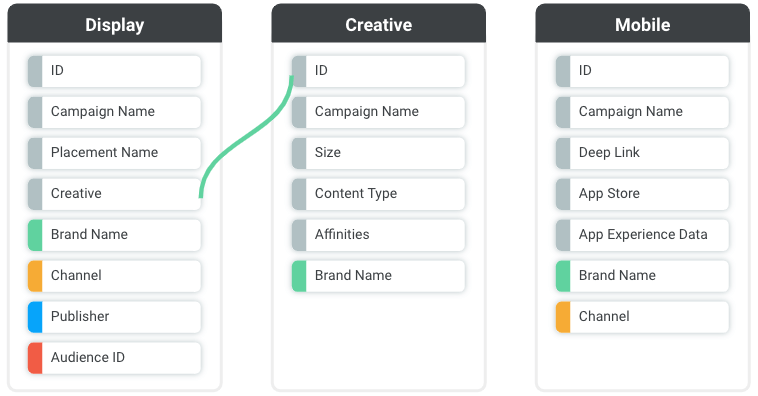Click the blue swatch on Publisher field
The image size is (758, 396).
click(x=35, y=317)
